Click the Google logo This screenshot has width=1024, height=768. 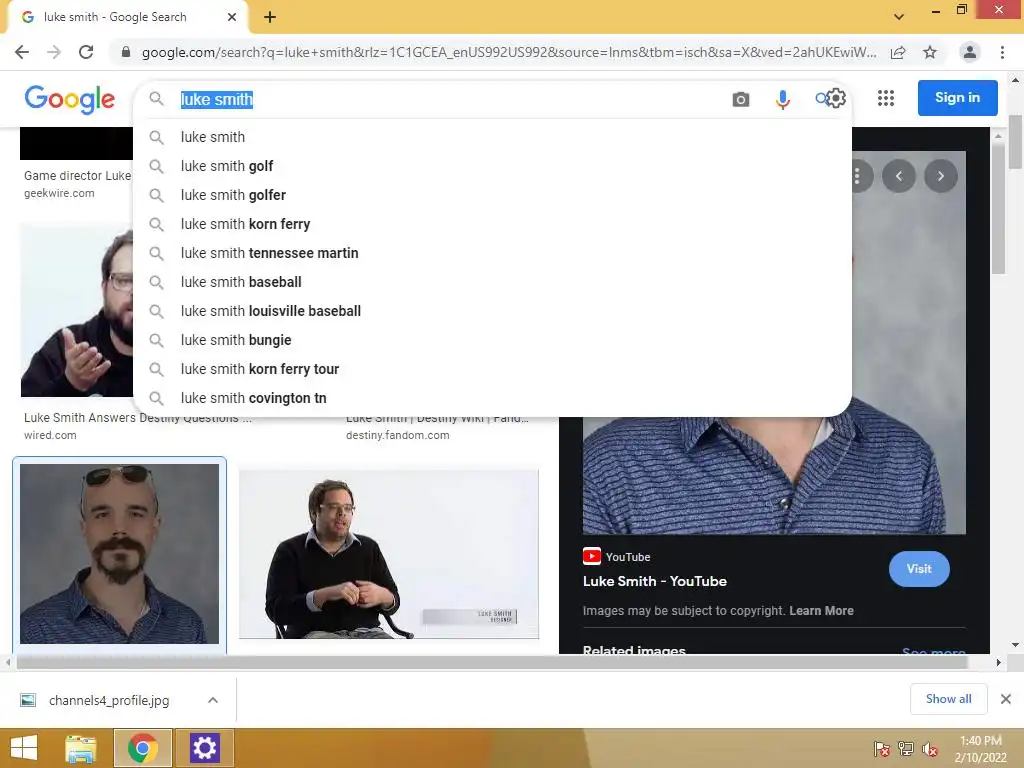point(70,99)
